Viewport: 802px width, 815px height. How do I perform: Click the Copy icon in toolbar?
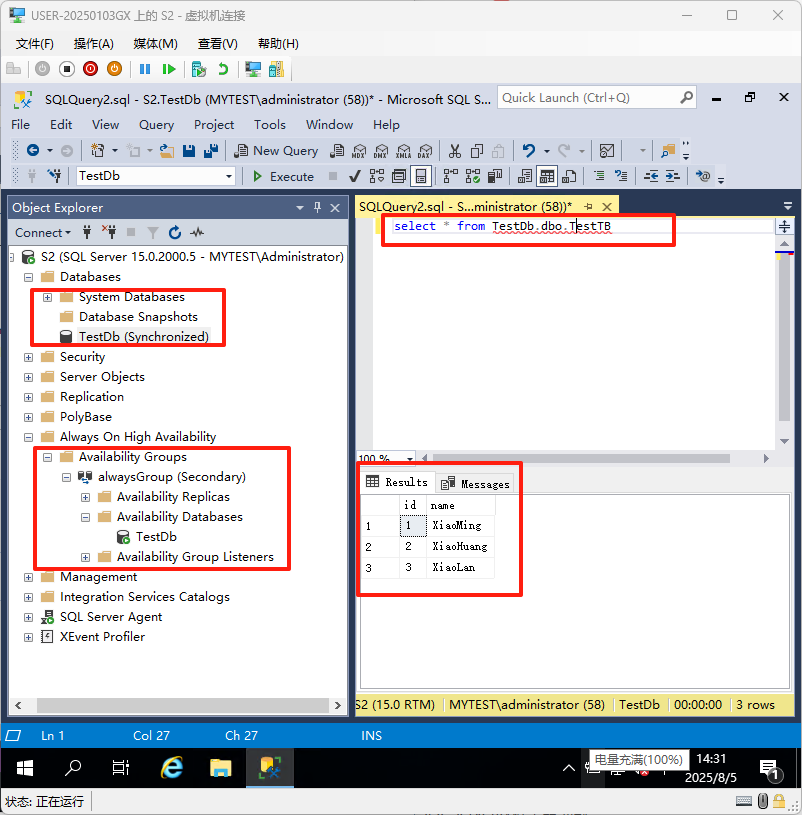click(476, 151)
